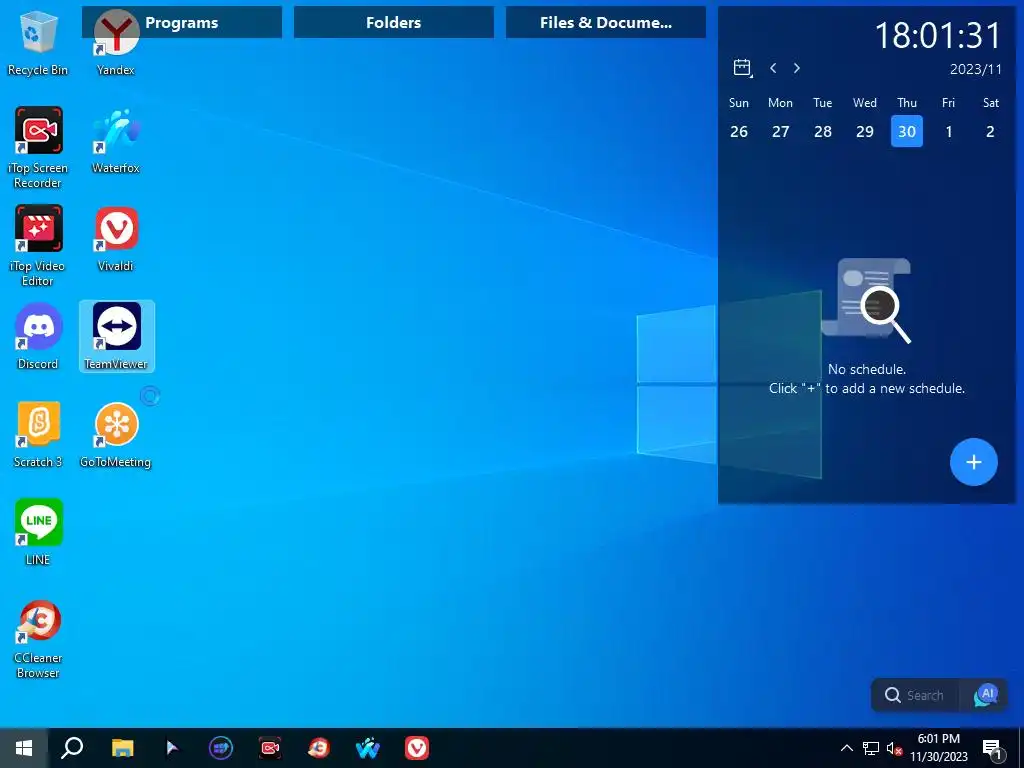
Task: Select Monday 27 in the calendar
Action: (780, 131)
